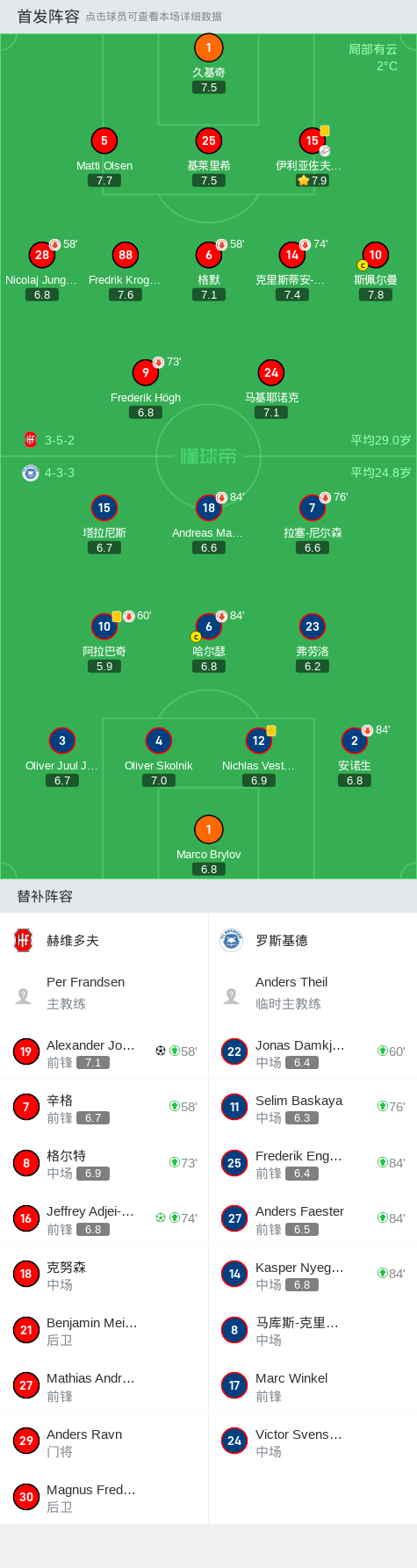This screenshot has width=417, height=1568.
Task: Open captain 哈尔瑟 number 6 blue circle
Action: pos(208,626)
